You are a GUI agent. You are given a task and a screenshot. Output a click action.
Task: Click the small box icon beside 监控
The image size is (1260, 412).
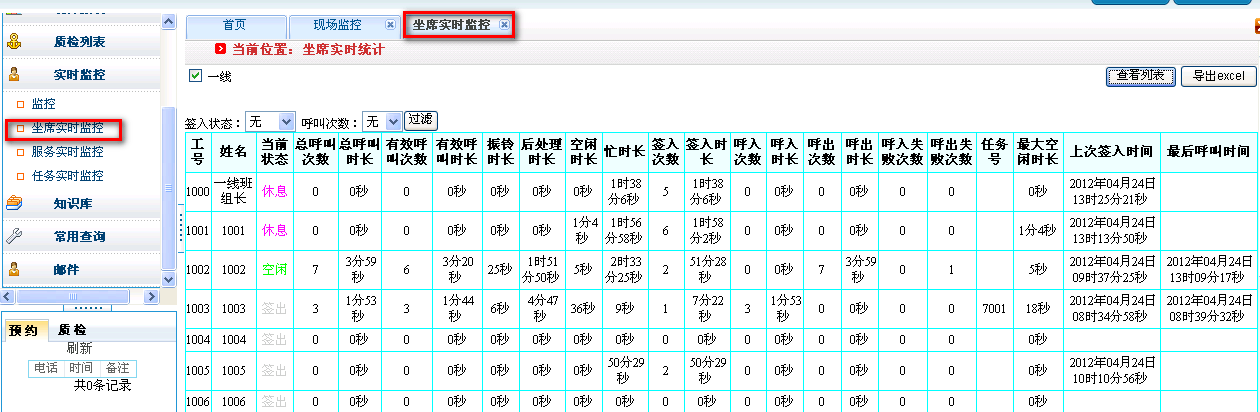tap(19, 104)
